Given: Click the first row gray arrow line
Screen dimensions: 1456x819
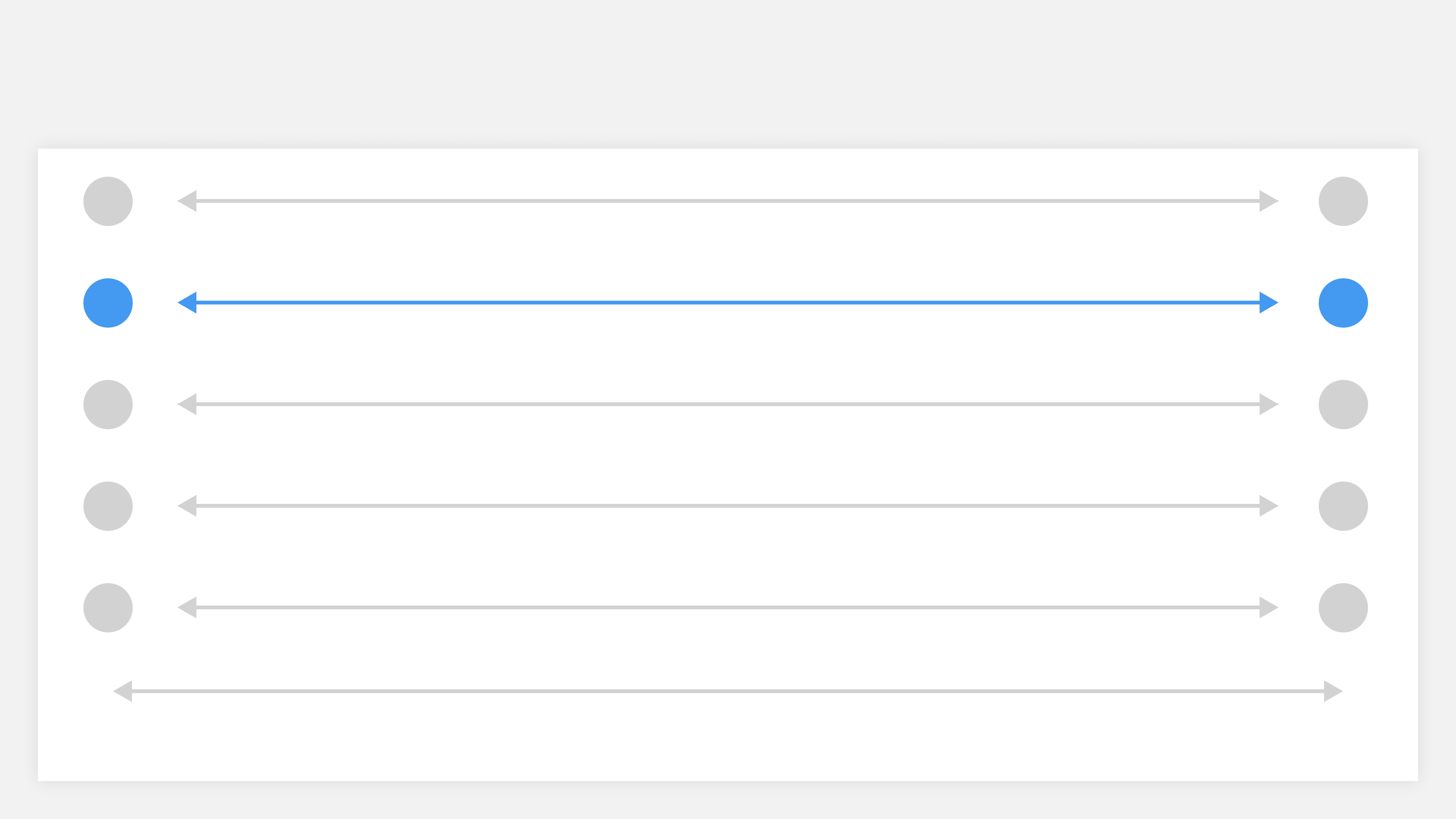Looking at the screenshot, I should click(728, 201).
